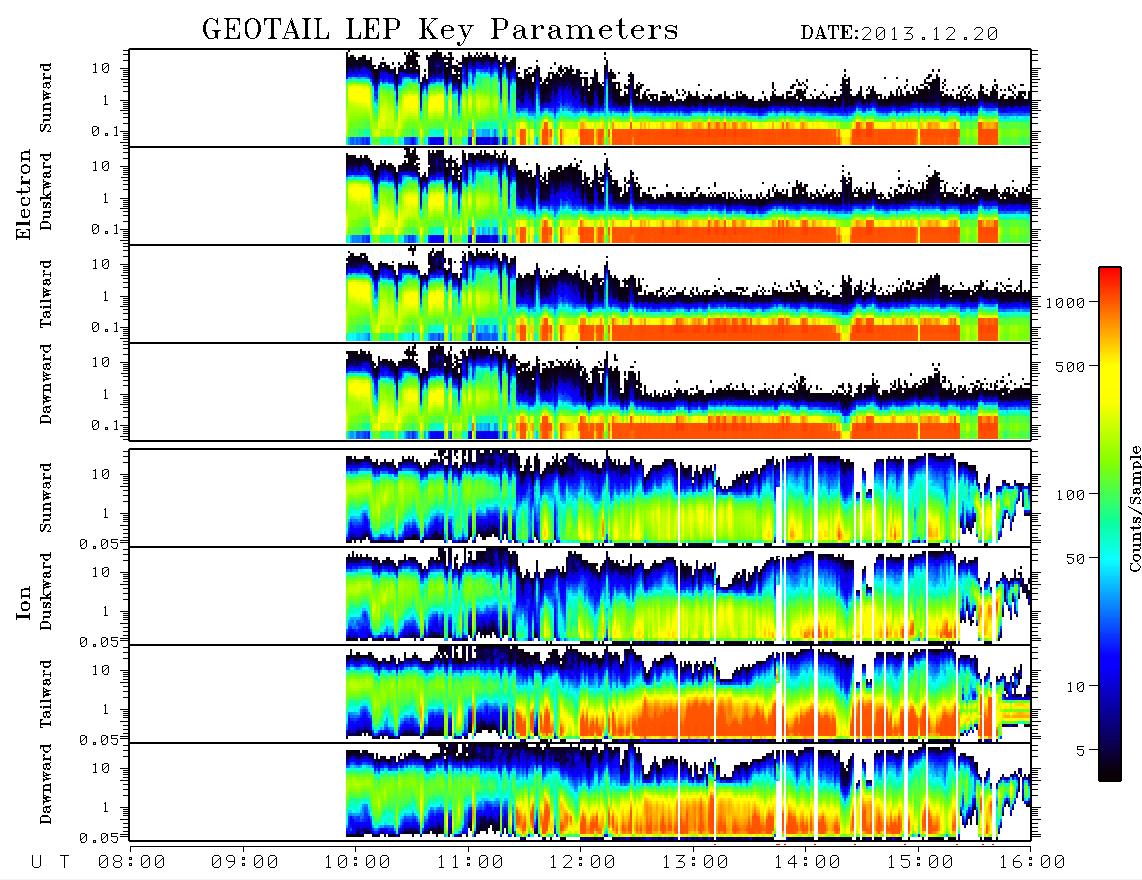Click the Electron Tailward panel label
The width and height of the screenshot is (1142, 880).
[46, 294]
